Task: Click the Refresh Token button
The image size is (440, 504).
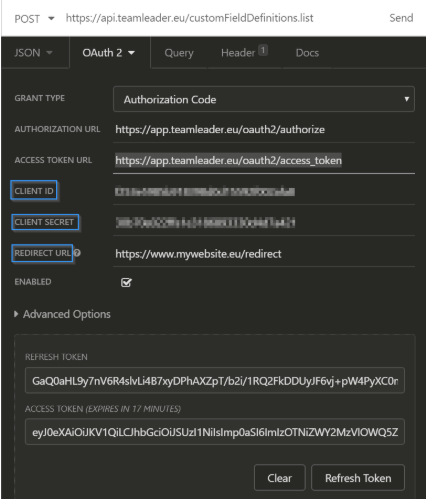Action: (x=358, y=478)
